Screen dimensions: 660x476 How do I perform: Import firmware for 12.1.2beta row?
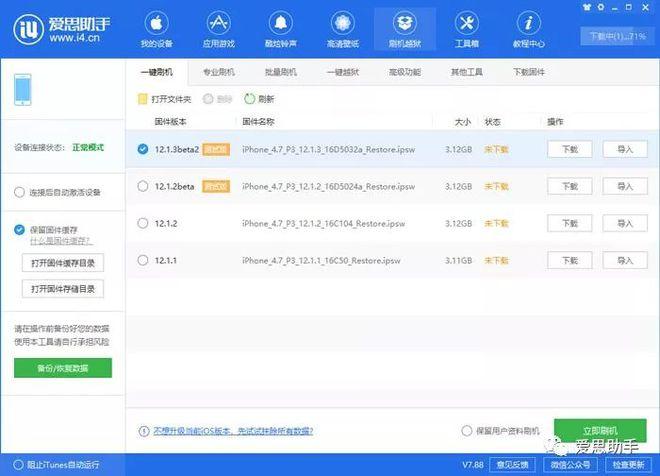pyautogui.click(x=625, y=186)
